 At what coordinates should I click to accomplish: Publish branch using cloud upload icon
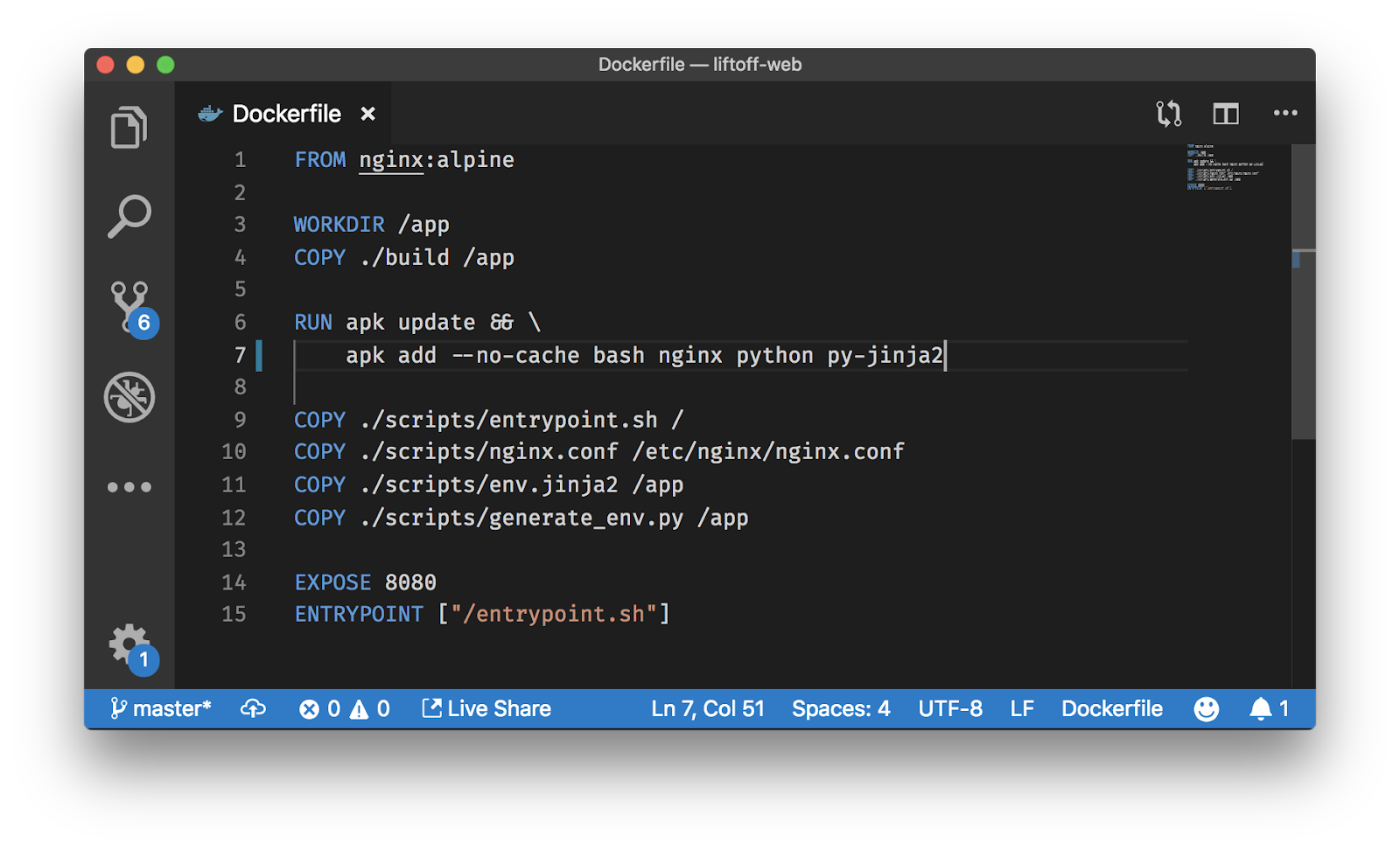pyautogui.click(x=254, y=708)
